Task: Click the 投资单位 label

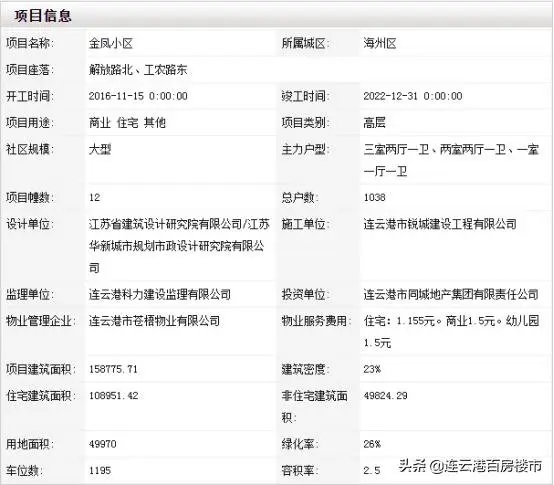Action: click(x=306, y=294)
